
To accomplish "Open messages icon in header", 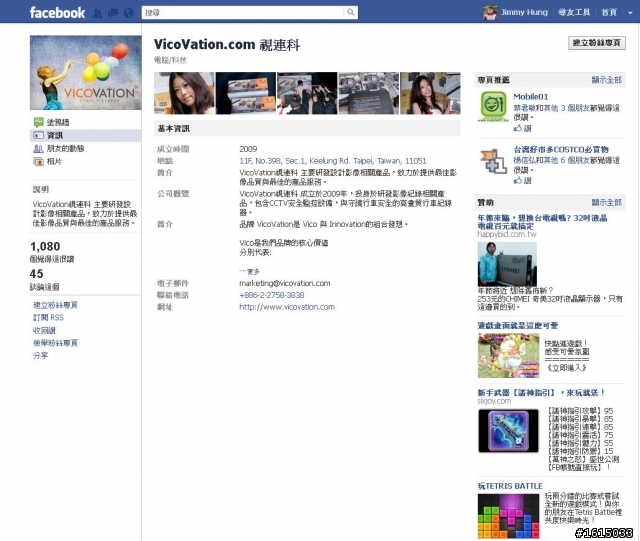I will tap(113, 13).
